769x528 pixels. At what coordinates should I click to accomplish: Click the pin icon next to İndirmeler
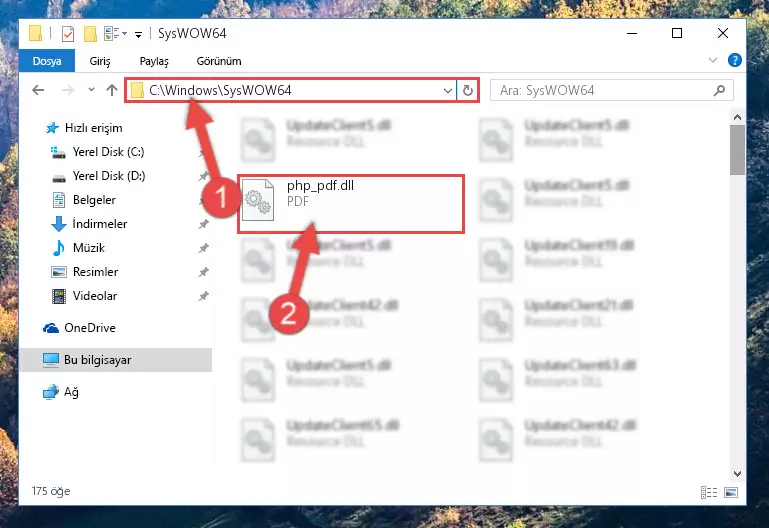click(204, 224)
